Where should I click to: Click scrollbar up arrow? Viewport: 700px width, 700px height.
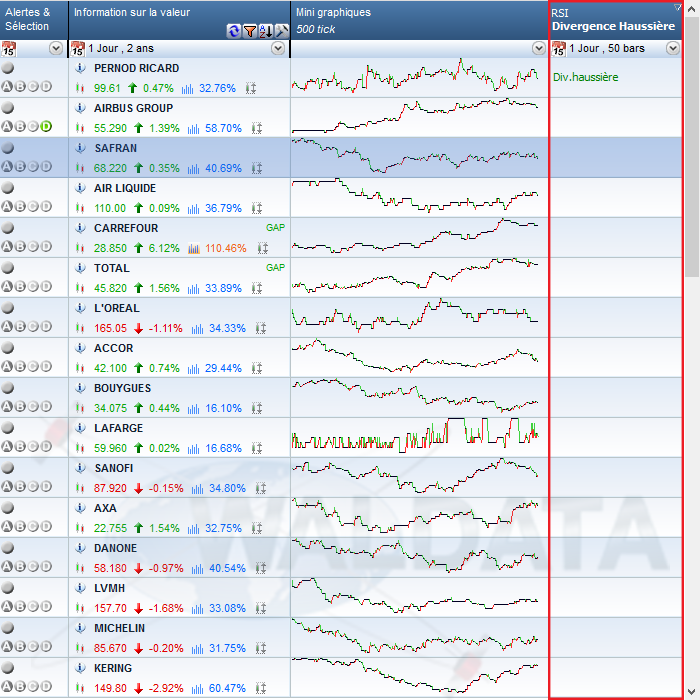click(692, 9)
